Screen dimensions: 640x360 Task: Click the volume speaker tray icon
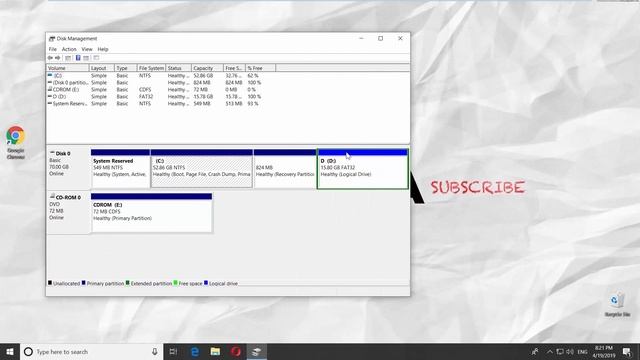click(570, 351)
